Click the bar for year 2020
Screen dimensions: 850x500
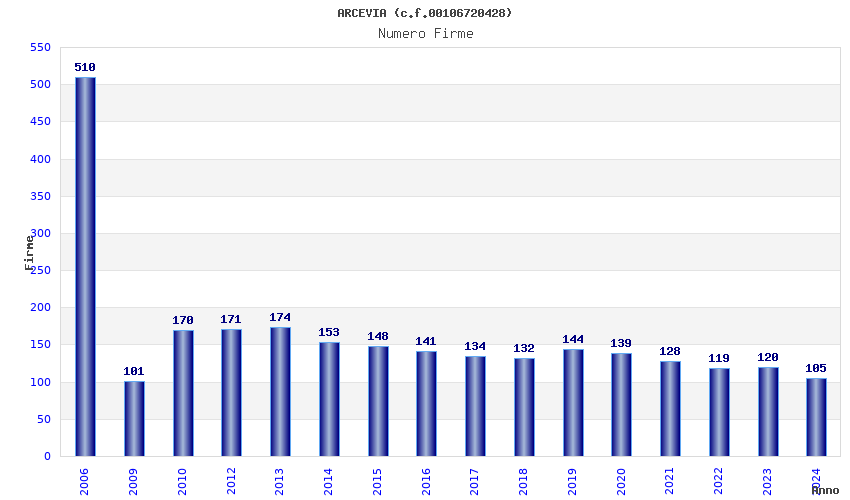(621, 405)
